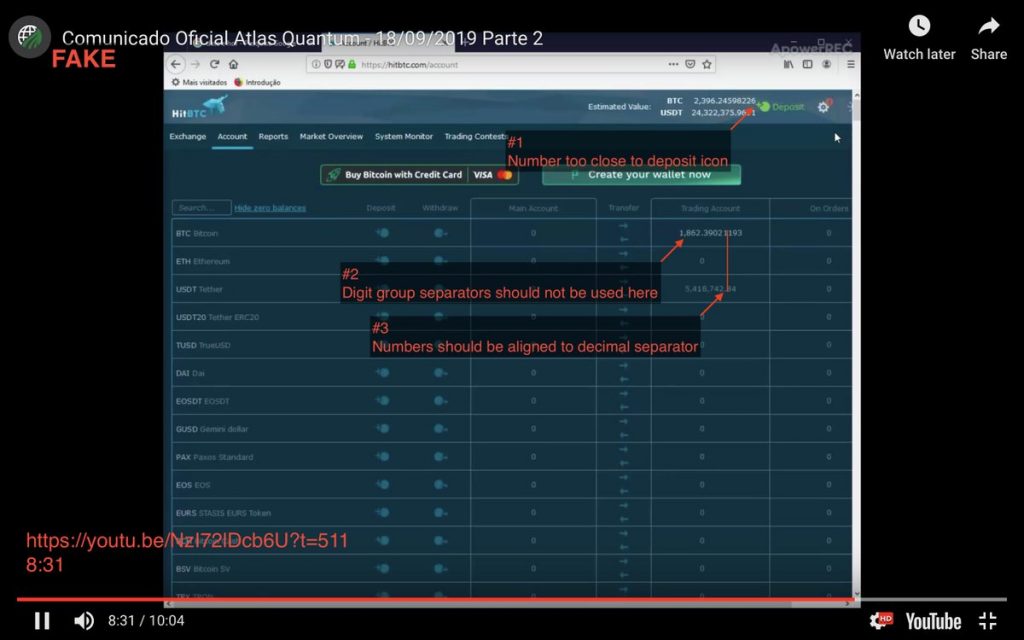
Task: Click the hitbtc.com/account address bar
Action: click(509, 64)
